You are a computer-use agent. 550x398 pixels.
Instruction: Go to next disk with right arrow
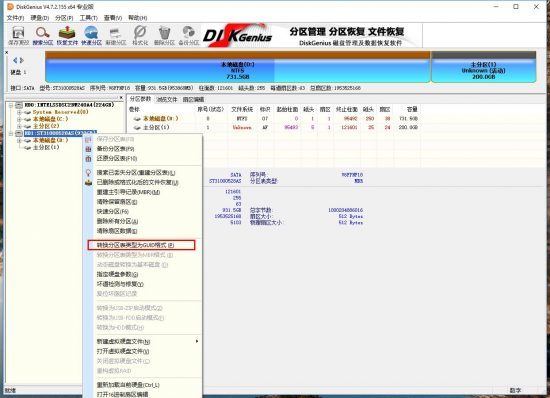(x=22, y=60)
